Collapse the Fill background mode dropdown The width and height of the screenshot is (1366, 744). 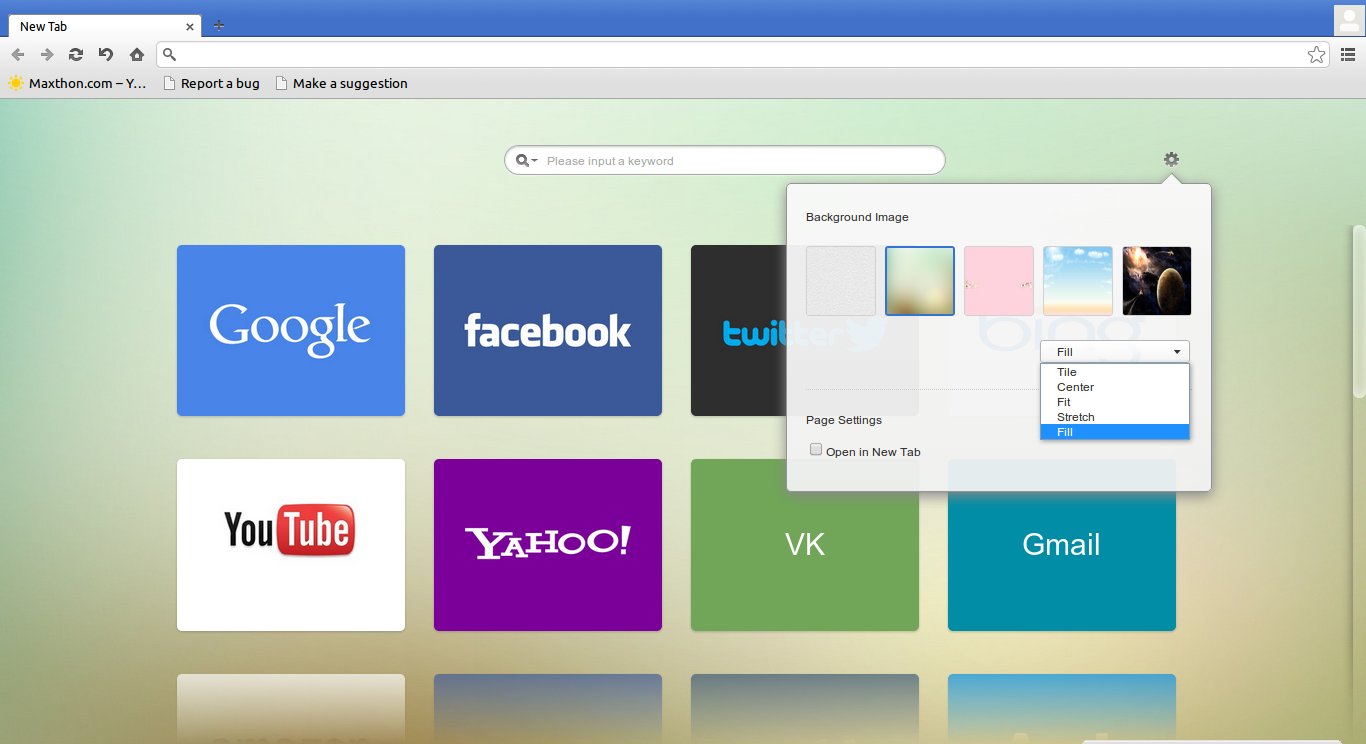click(1115, 352)
